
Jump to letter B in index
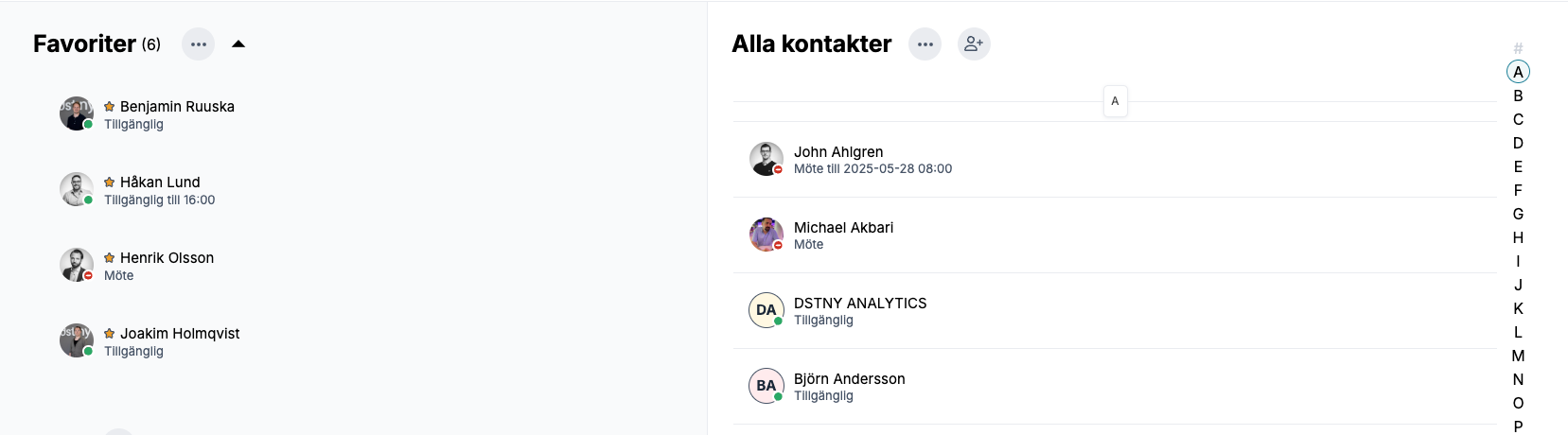tap(1518, 96)
